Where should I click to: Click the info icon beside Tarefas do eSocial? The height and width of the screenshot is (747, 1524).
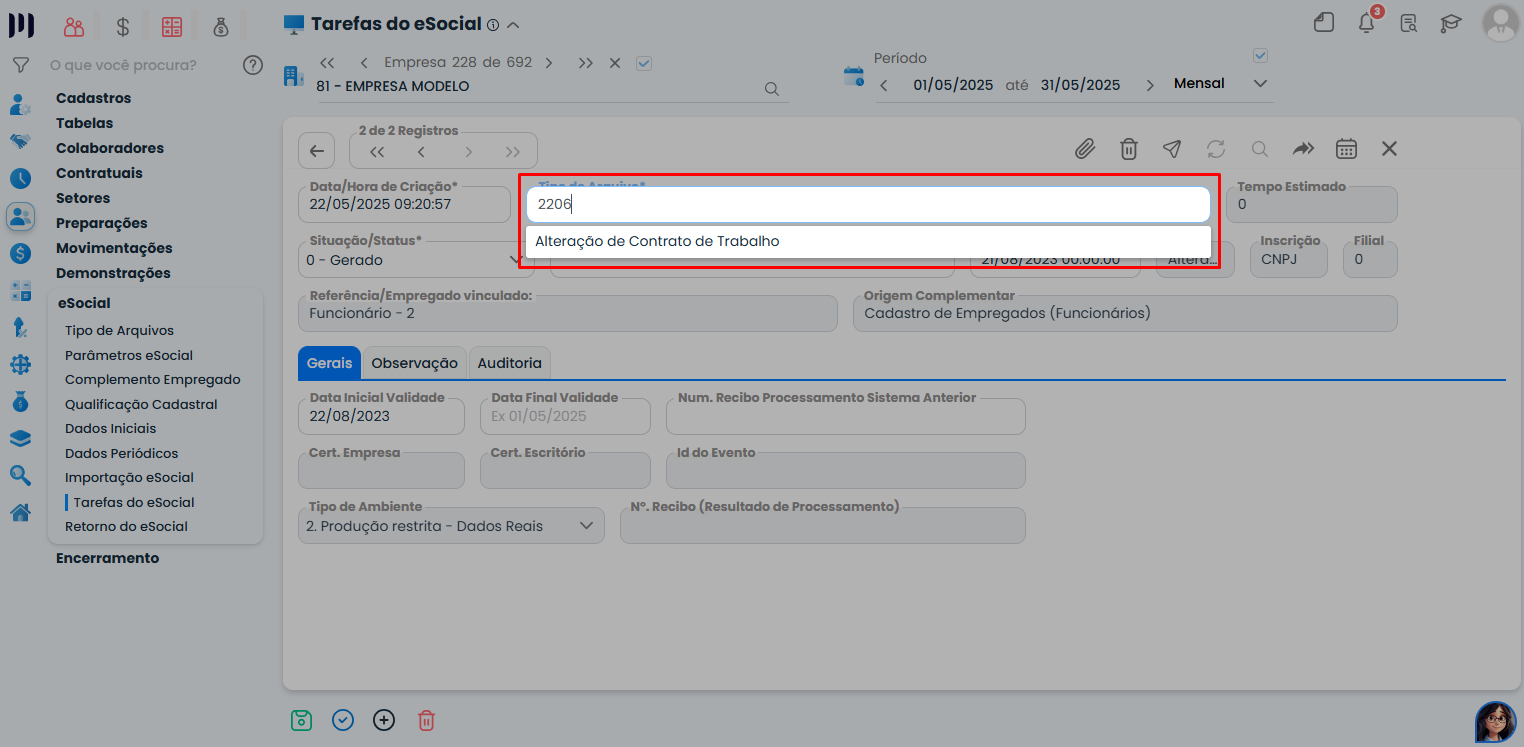click(x=493, y=25)
